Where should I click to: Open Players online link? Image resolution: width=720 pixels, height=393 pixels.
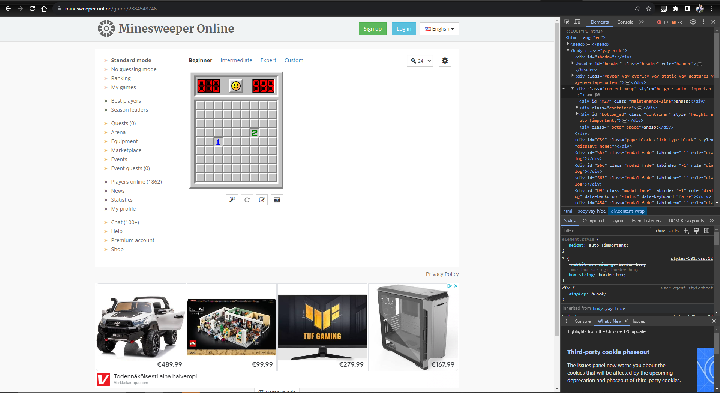[136, 182]
